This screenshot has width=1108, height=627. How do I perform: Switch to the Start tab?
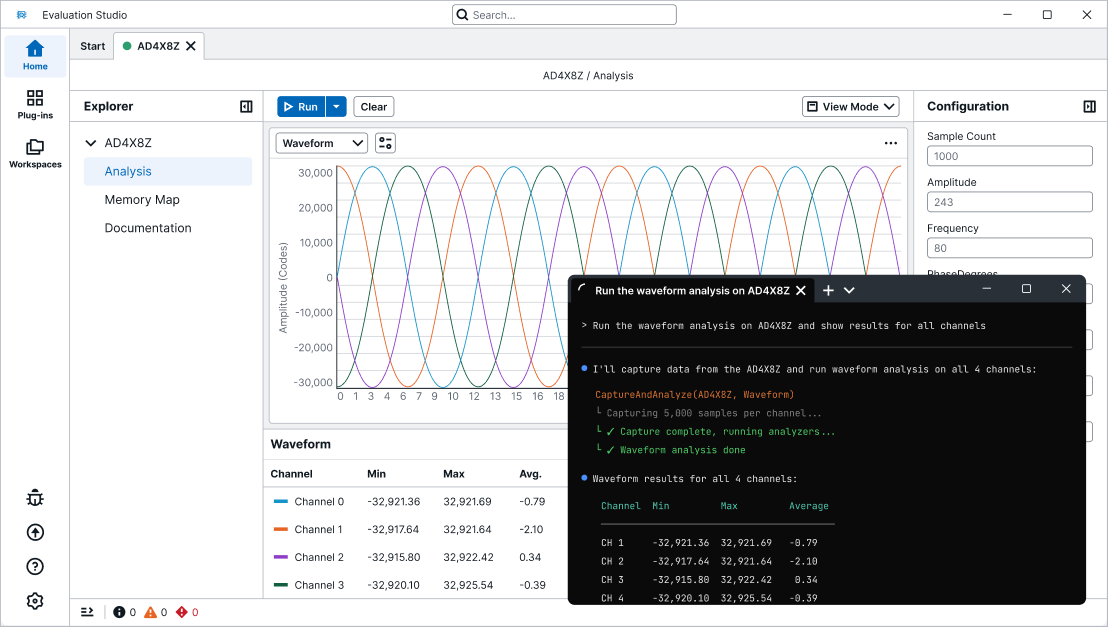(93, 46)
